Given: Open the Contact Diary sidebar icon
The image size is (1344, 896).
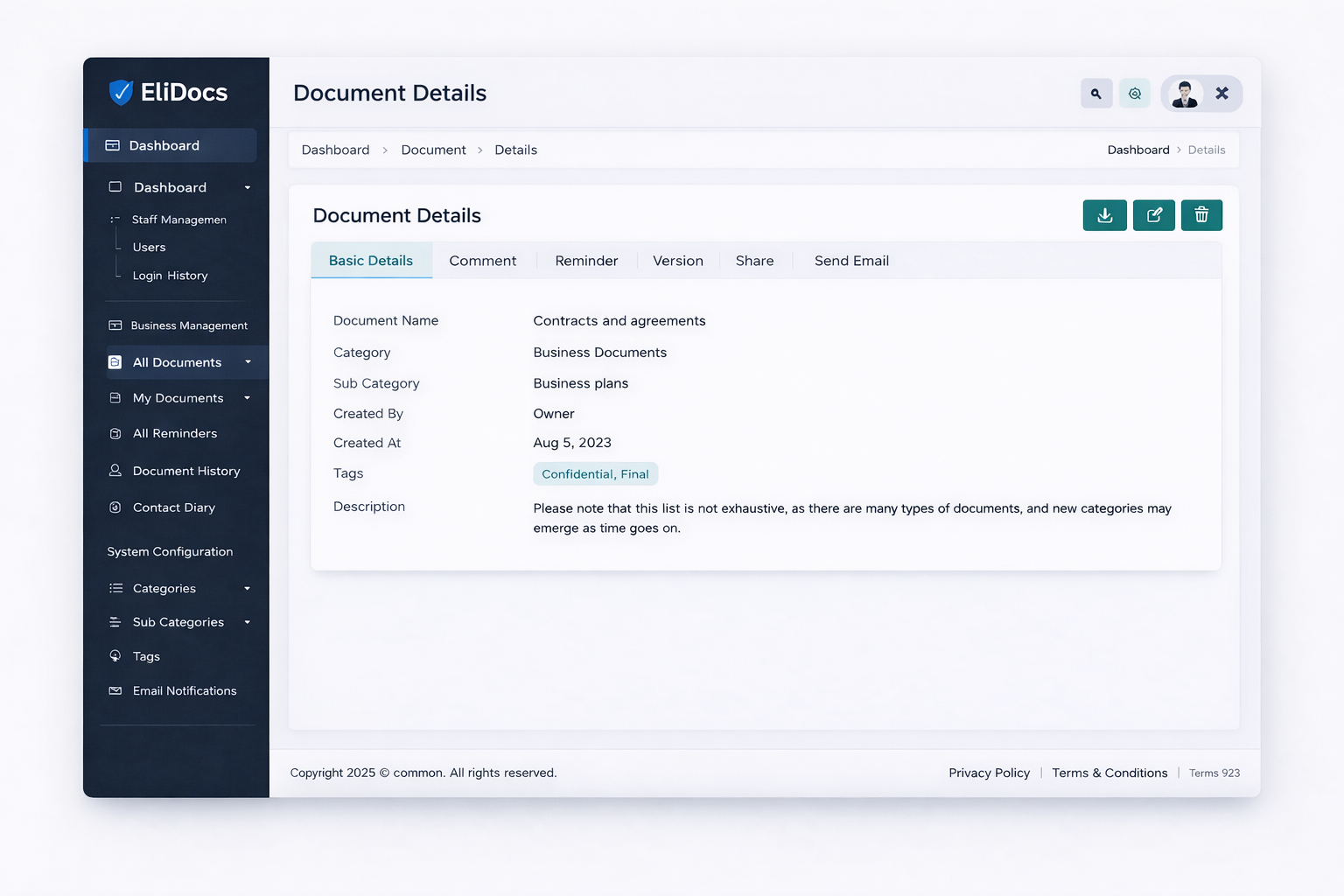Looking at the screenshot, I should click(115, 507).
